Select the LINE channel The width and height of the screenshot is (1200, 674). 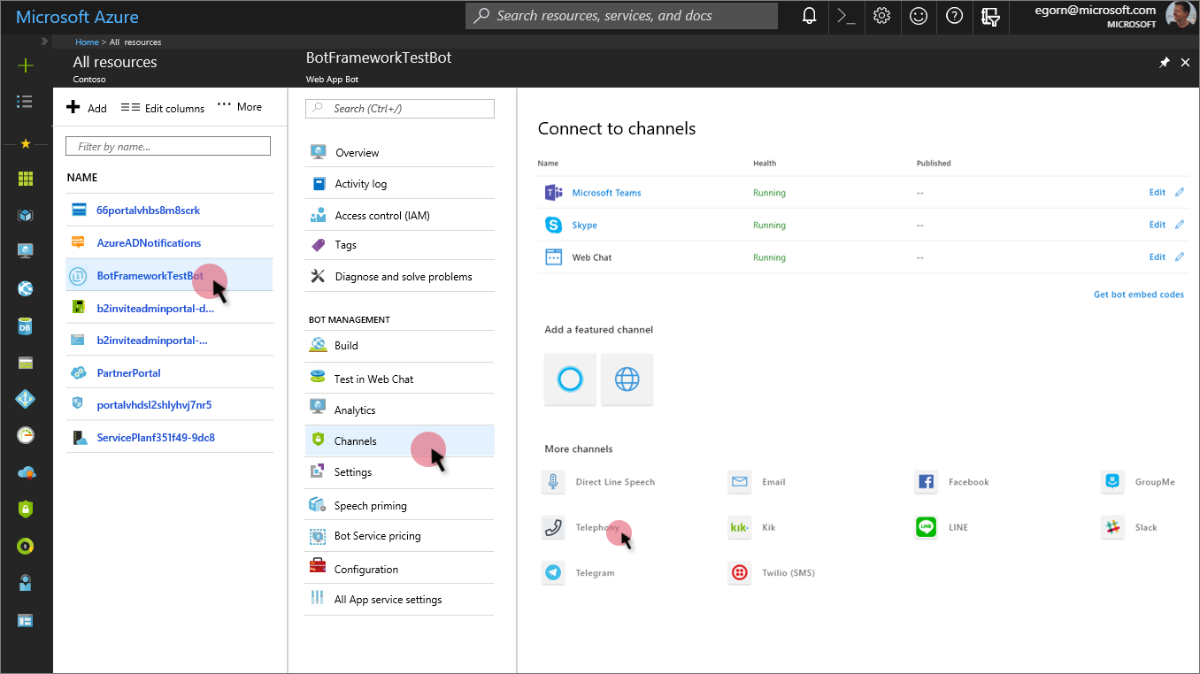pyautogui.click(x=941, y=528)
